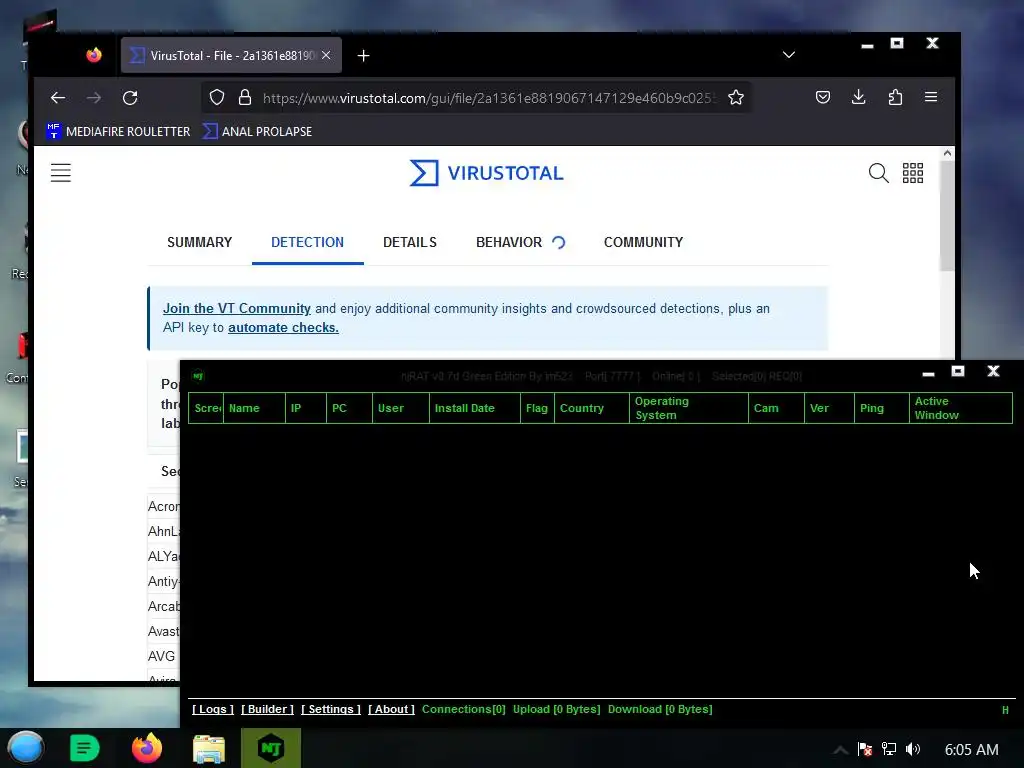Open njRAT Logs
The height and width of the screenshot is (768, 1024).
click(x=213, y=709)
